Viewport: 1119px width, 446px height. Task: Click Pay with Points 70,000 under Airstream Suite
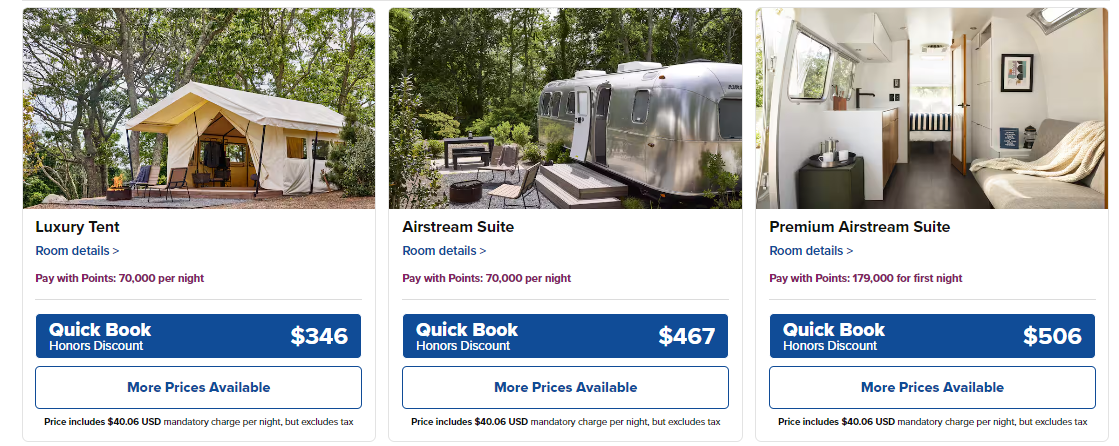[487, 278]
